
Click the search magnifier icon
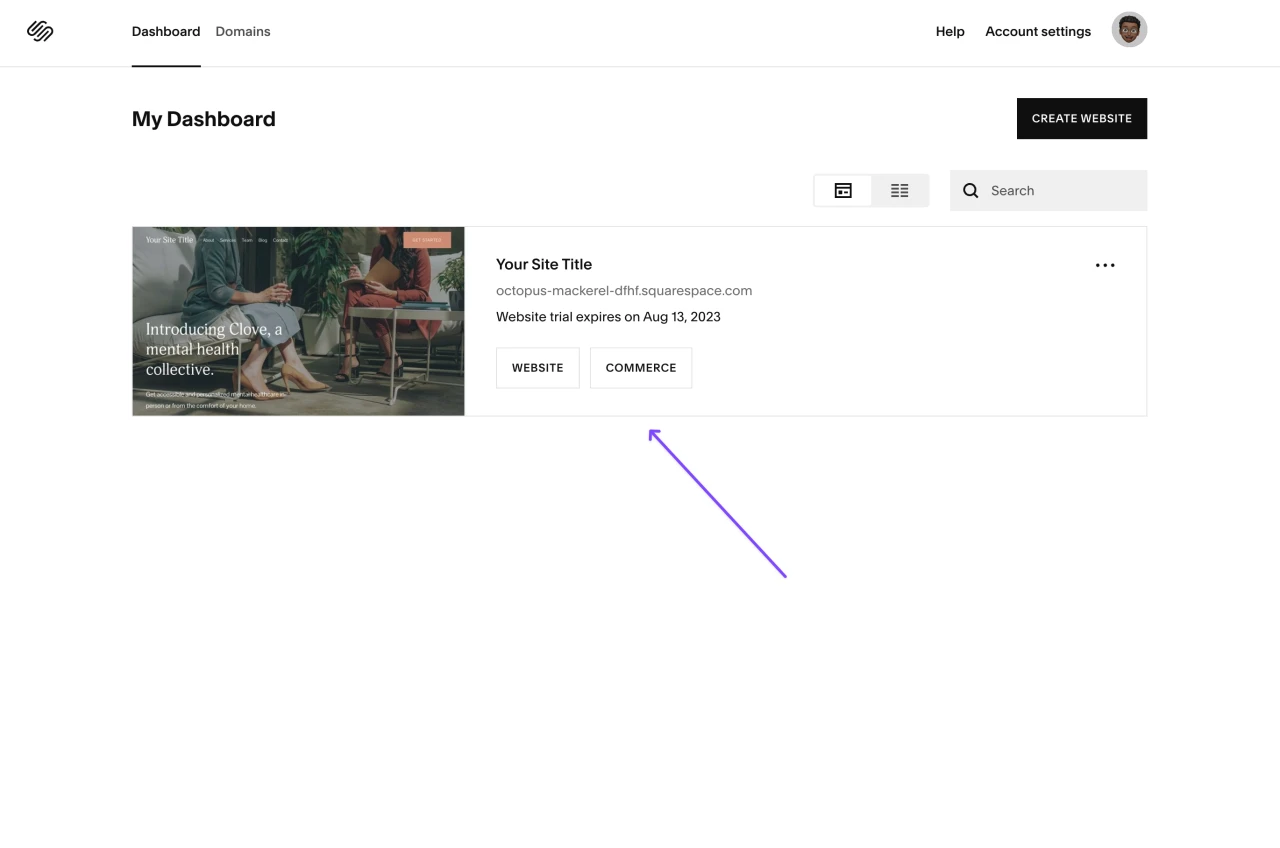click(970, 191)
